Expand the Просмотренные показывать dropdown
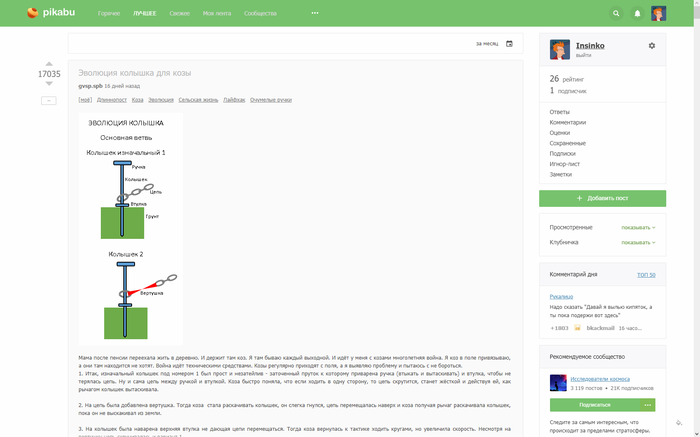The height and width of the screenshot is (437, 700). (640, 227)
